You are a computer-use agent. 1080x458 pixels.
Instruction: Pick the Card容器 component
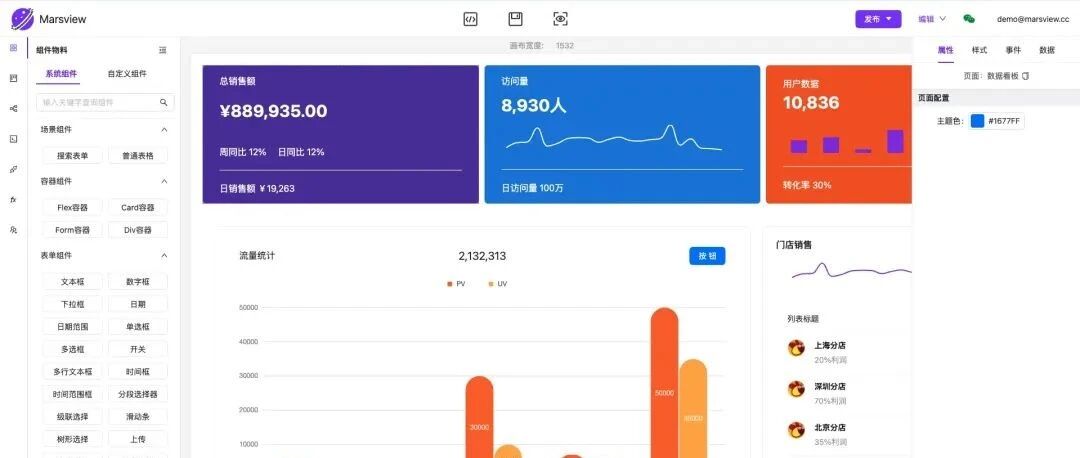pos(138,207)
